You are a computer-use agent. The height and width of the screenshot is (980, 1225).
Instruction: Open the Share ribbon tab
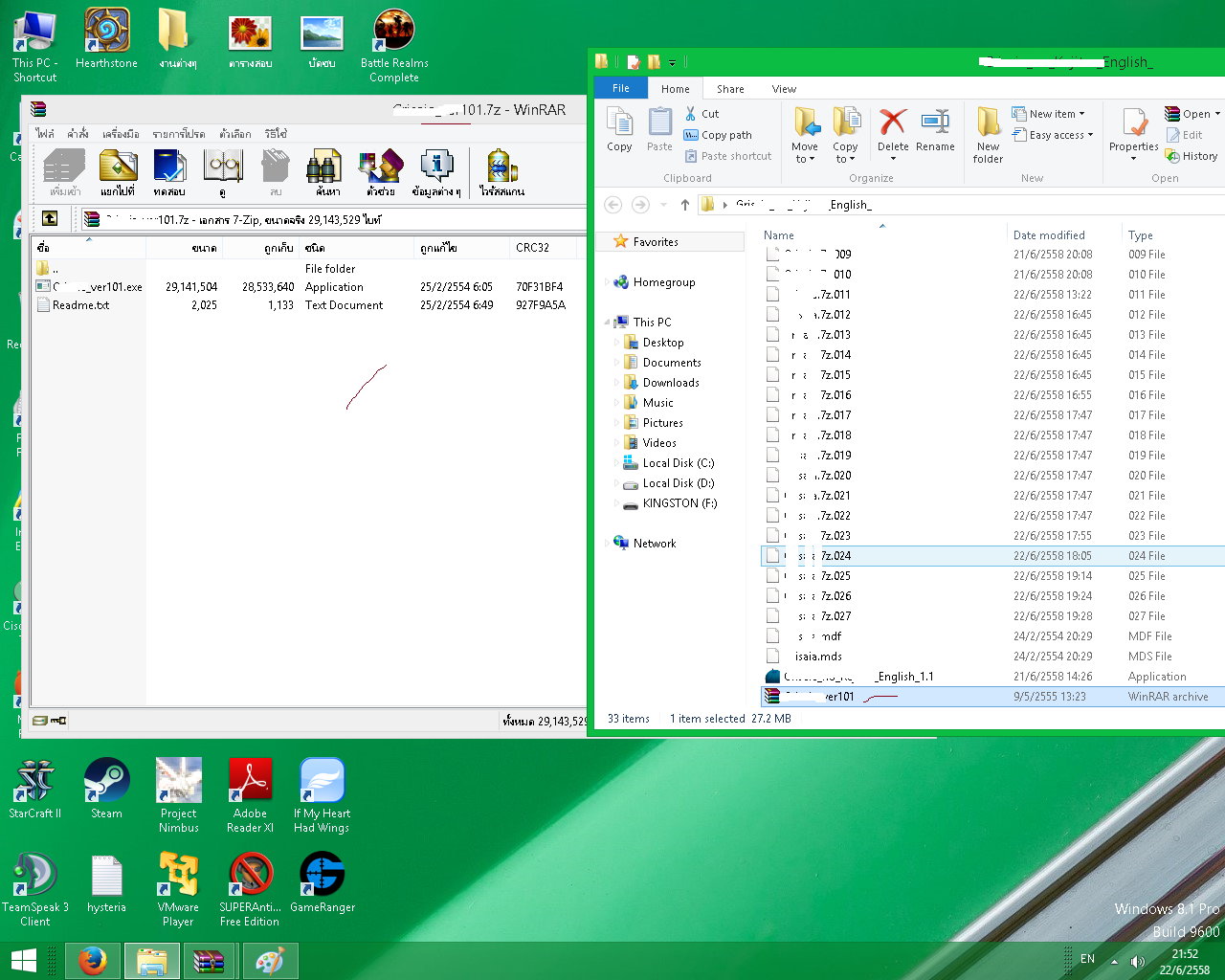tap(730, 89)
